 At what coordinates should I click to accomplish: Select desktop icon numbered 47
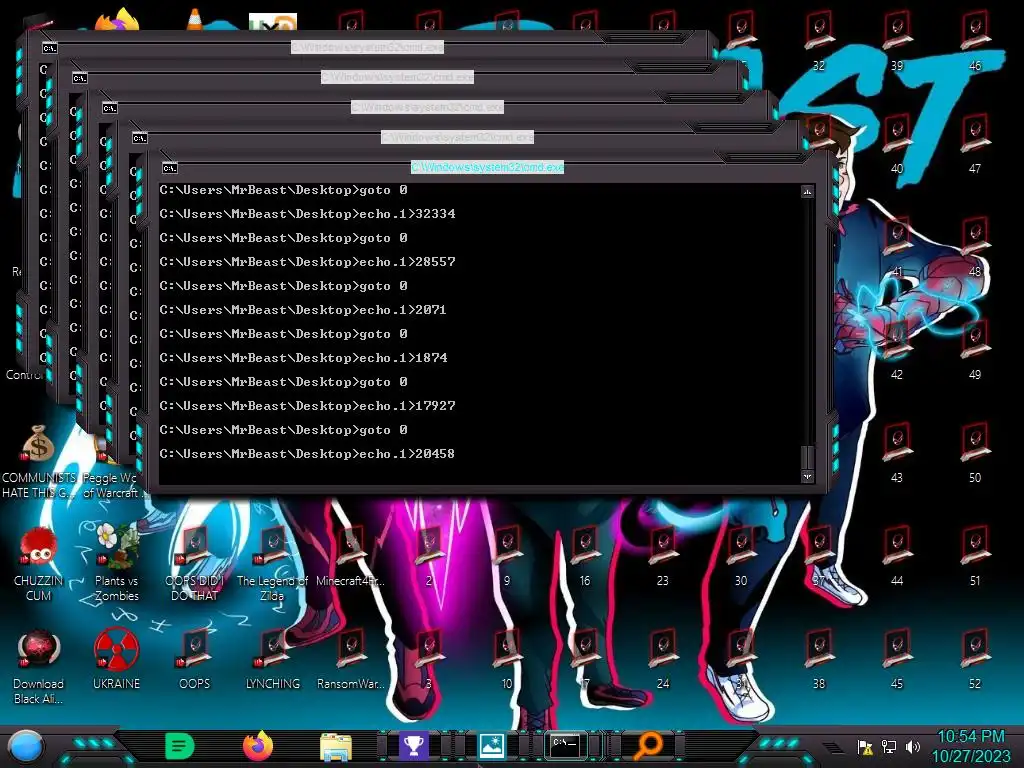(x=975, y=144)
